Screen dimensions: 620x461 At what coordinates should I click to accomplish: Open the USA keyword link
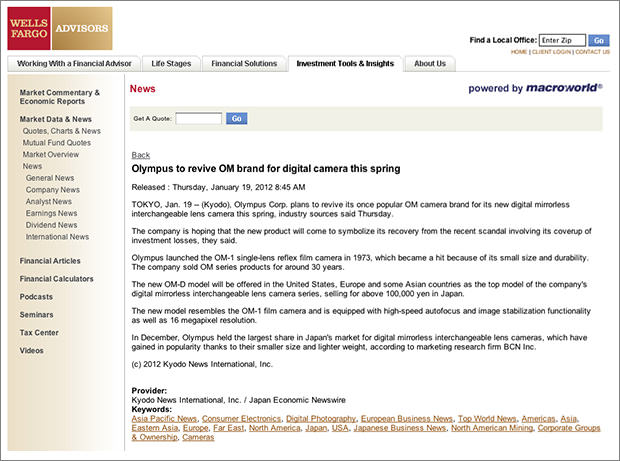click(340, 428)
